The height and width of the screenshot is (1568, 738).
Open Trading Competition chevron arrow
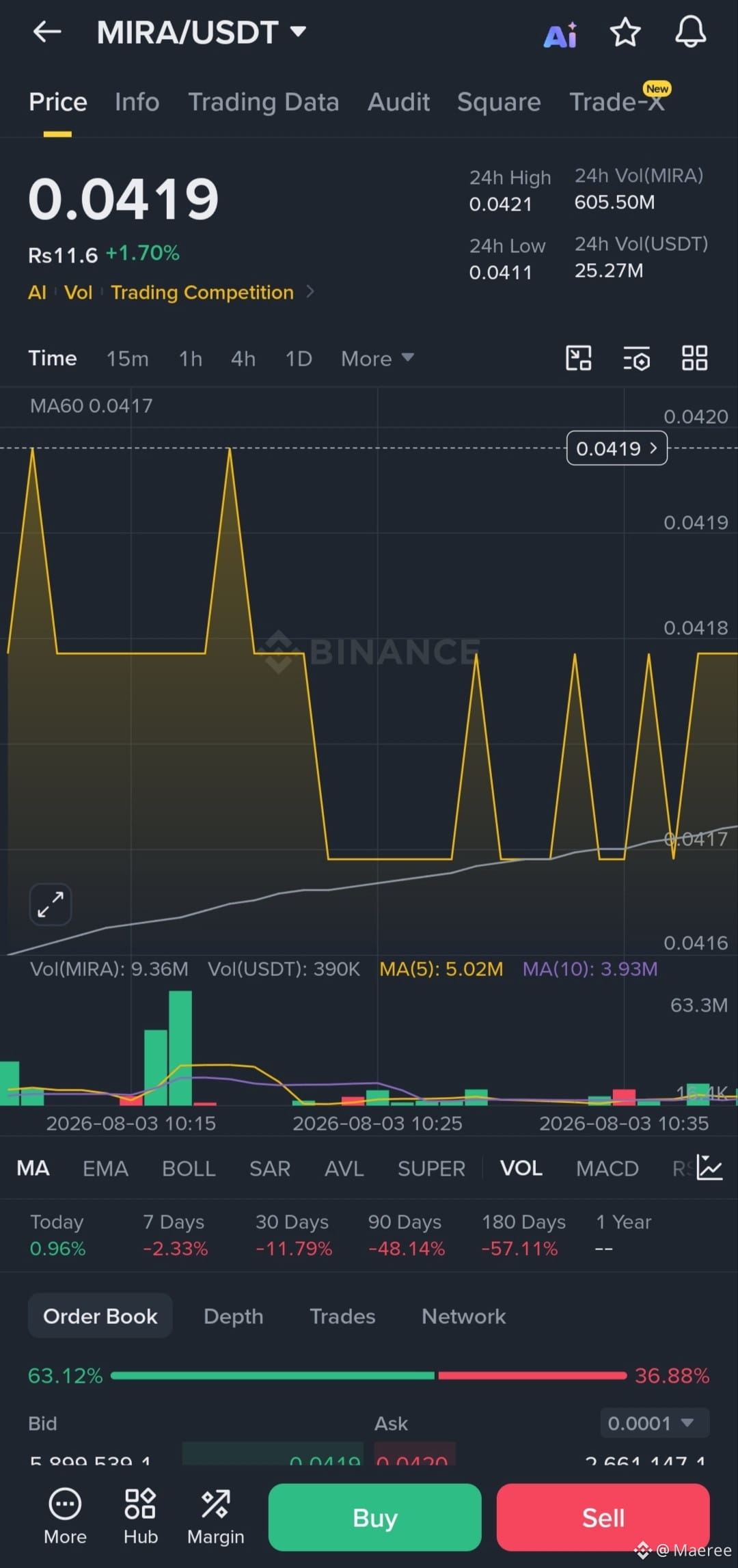tap(310, 292)
